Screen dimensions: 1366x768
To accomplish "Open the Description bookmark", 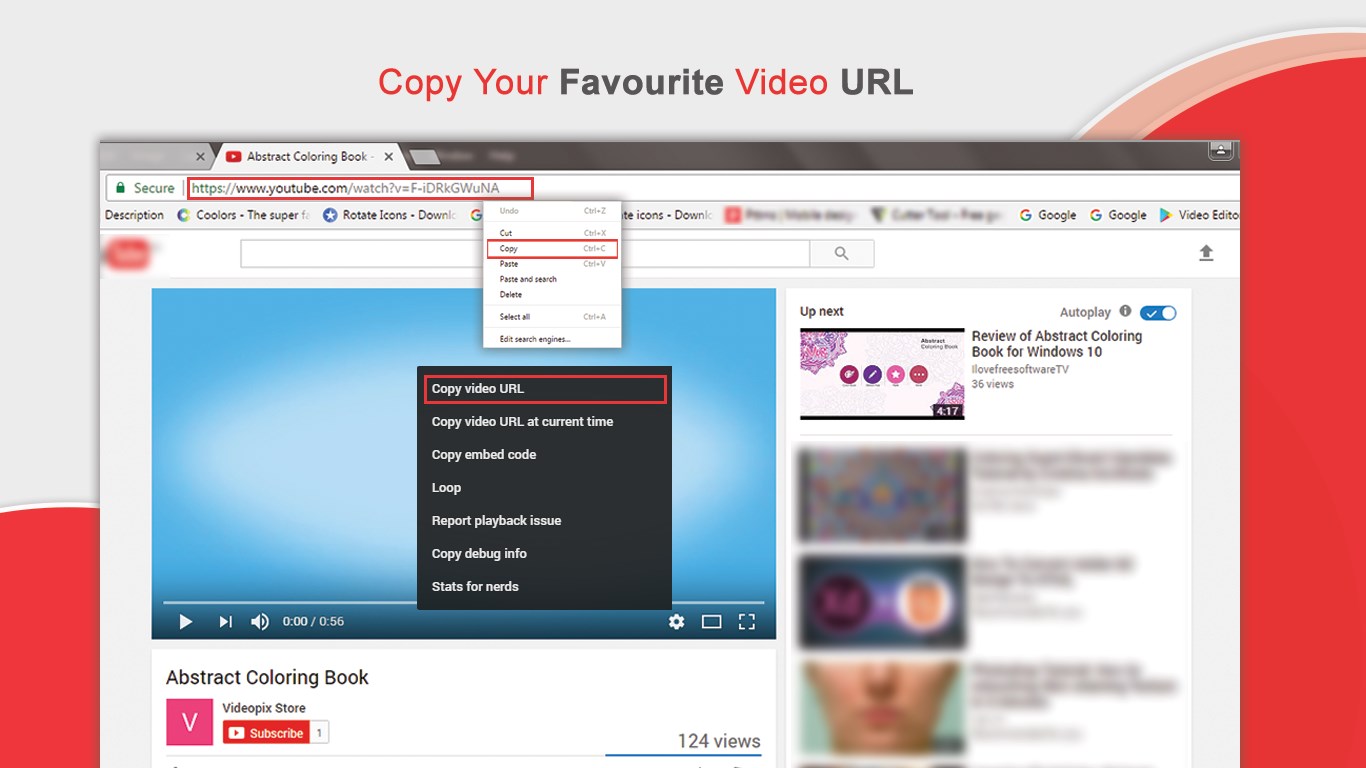I will 134,215.
